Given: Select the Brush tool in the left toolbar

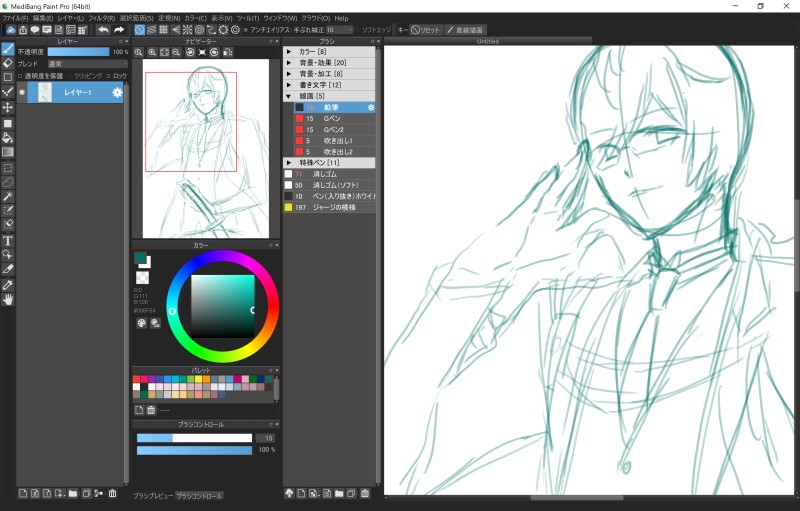Looking at the screenshot, I should coord(8,49).
